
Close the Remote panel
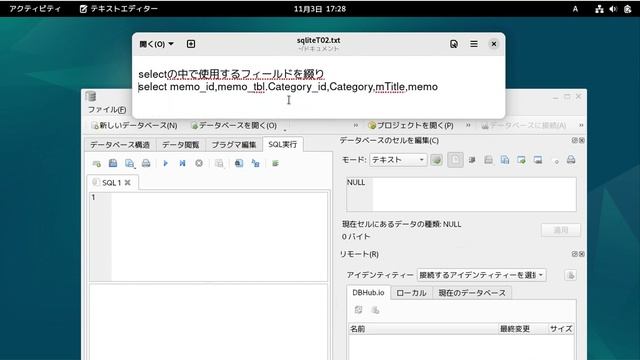(x=582, y=254)
